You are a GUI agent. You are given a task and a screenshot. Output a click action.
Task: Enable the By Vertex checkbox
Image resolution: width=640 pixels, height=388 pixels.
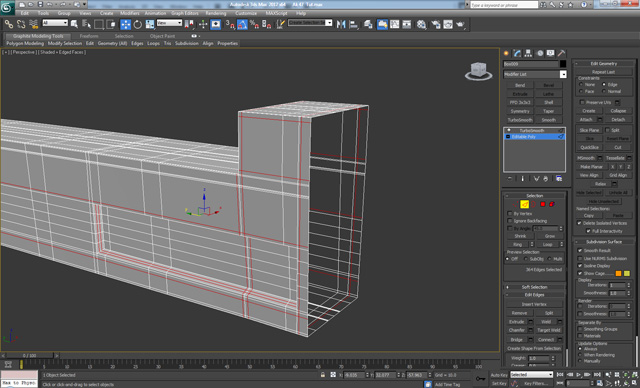pyautogui.click(x=510, y=213)
